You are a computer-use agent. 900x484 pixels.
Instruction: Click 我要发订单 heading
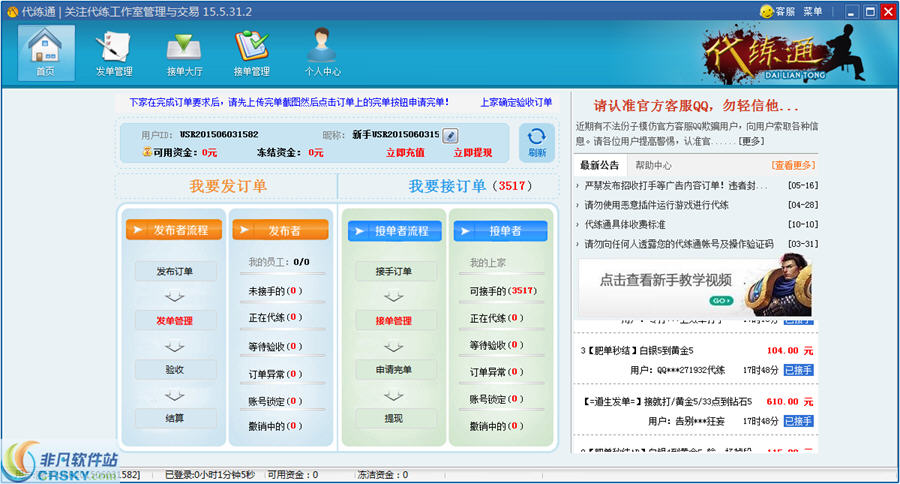228,186
